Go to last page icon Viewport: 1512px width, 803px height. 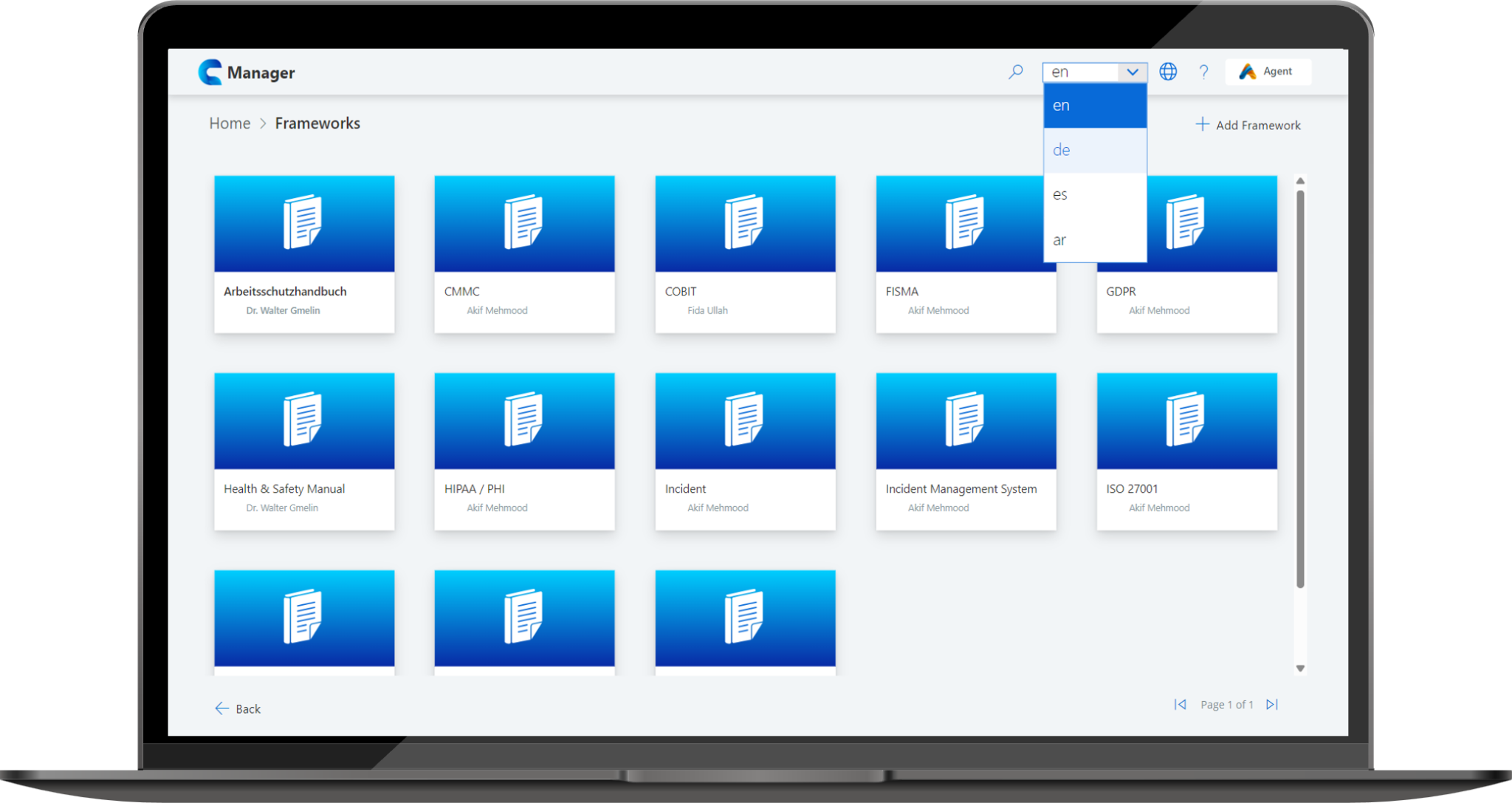[1271, 705]
